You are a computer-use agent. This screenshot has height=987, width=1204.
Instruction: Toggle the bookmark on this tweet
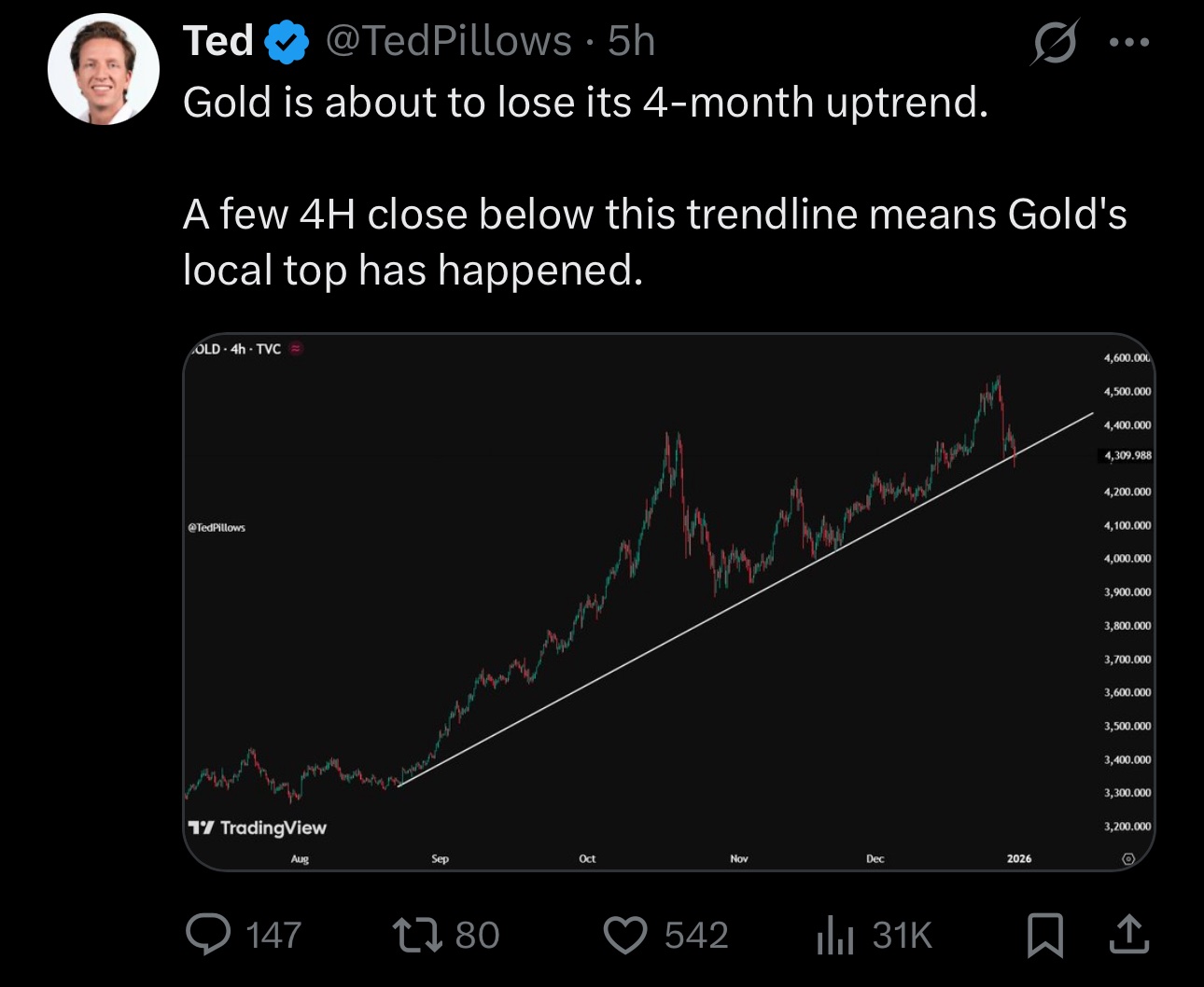1044,935
